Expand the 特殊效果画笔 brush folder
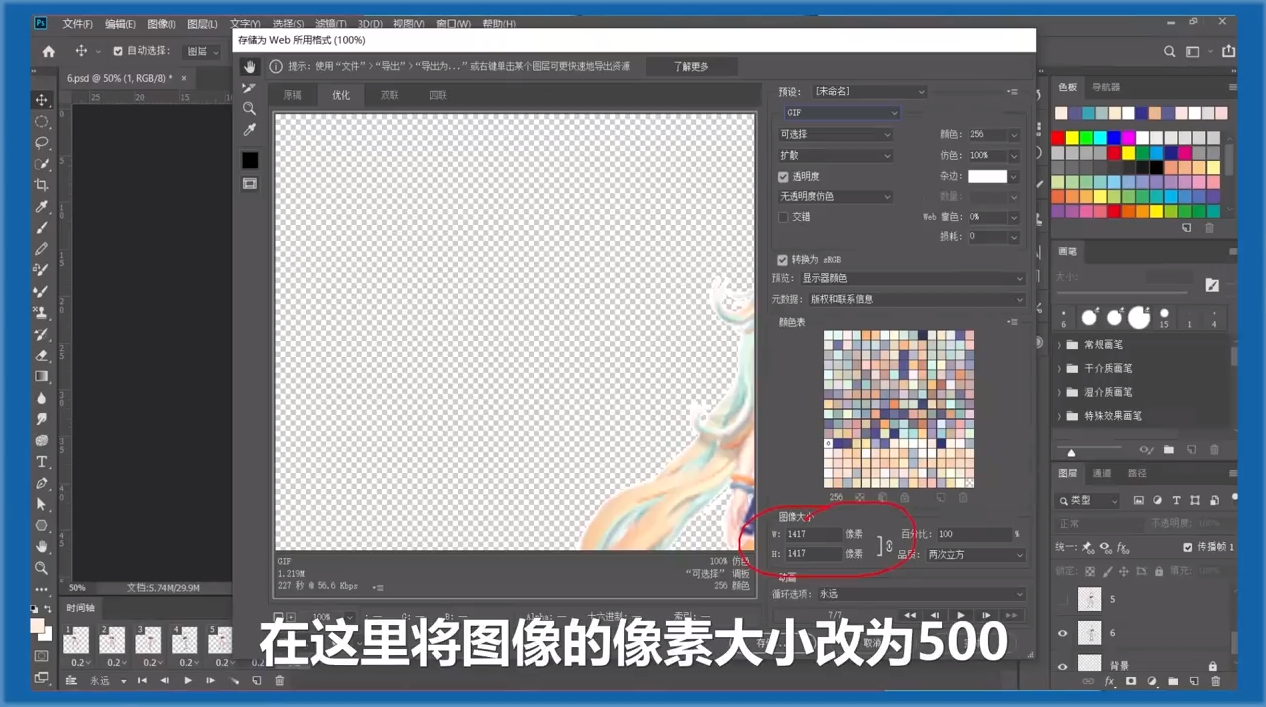The width and height of the screenshot is (1266, 707). 1060,416
